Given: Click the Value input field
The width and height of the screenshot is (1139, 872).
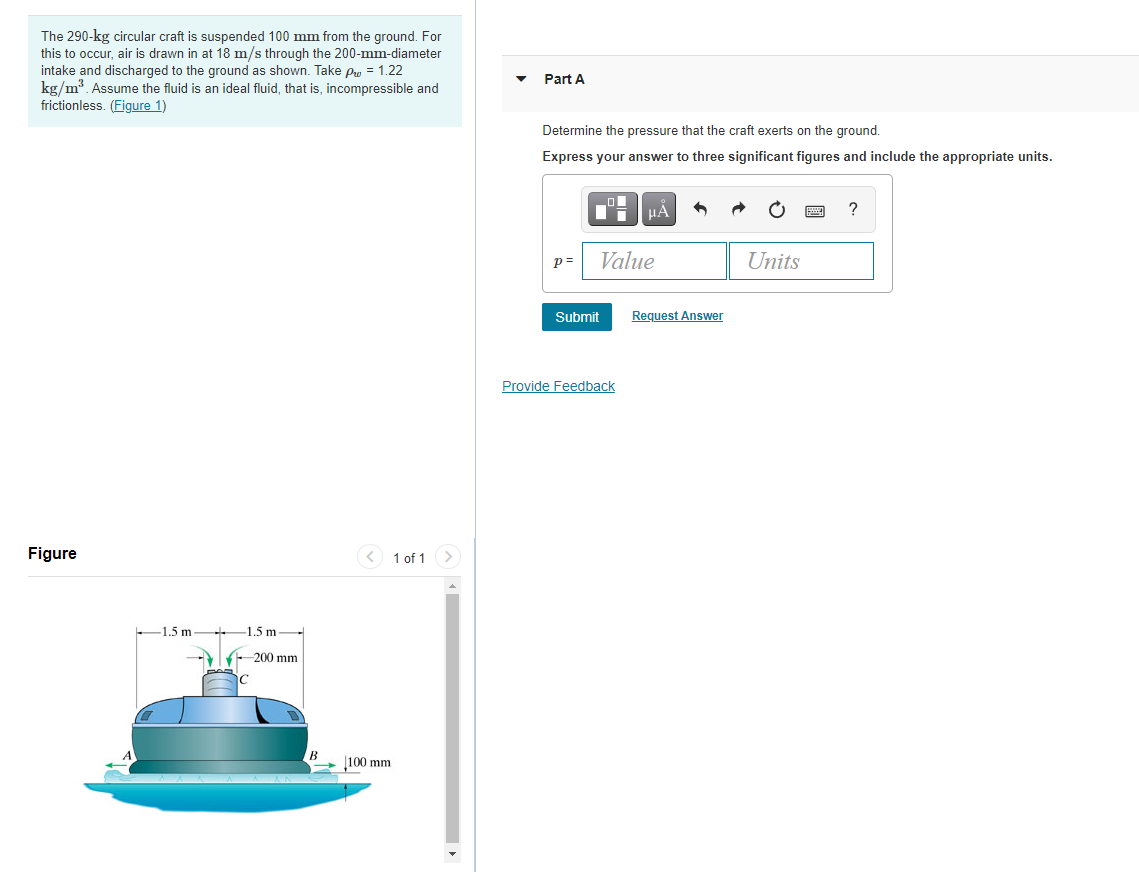Looking at the screenshot, I should [x=654, y=261].
